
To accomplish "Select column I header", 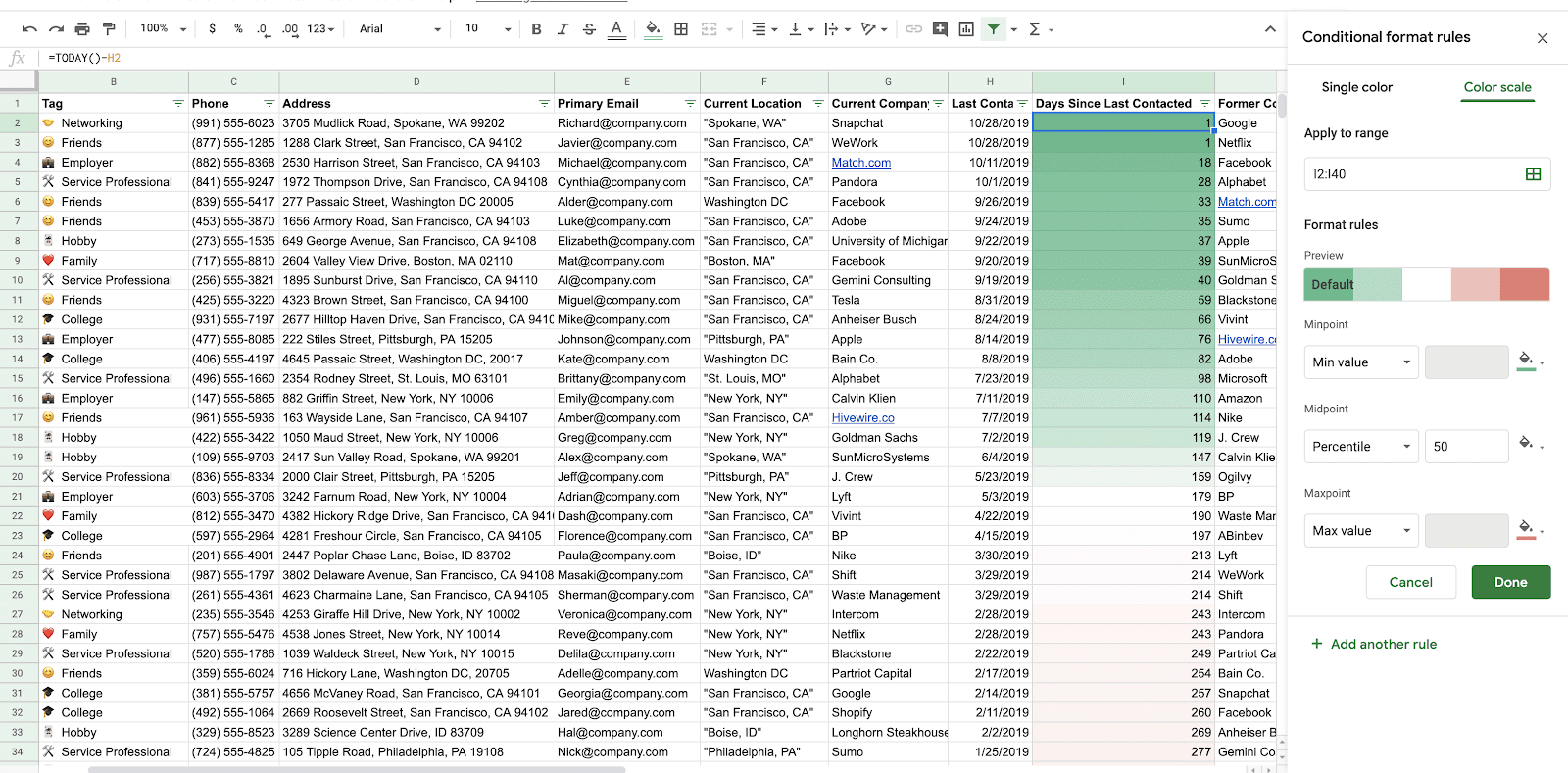I will (x=1123, y=82).
